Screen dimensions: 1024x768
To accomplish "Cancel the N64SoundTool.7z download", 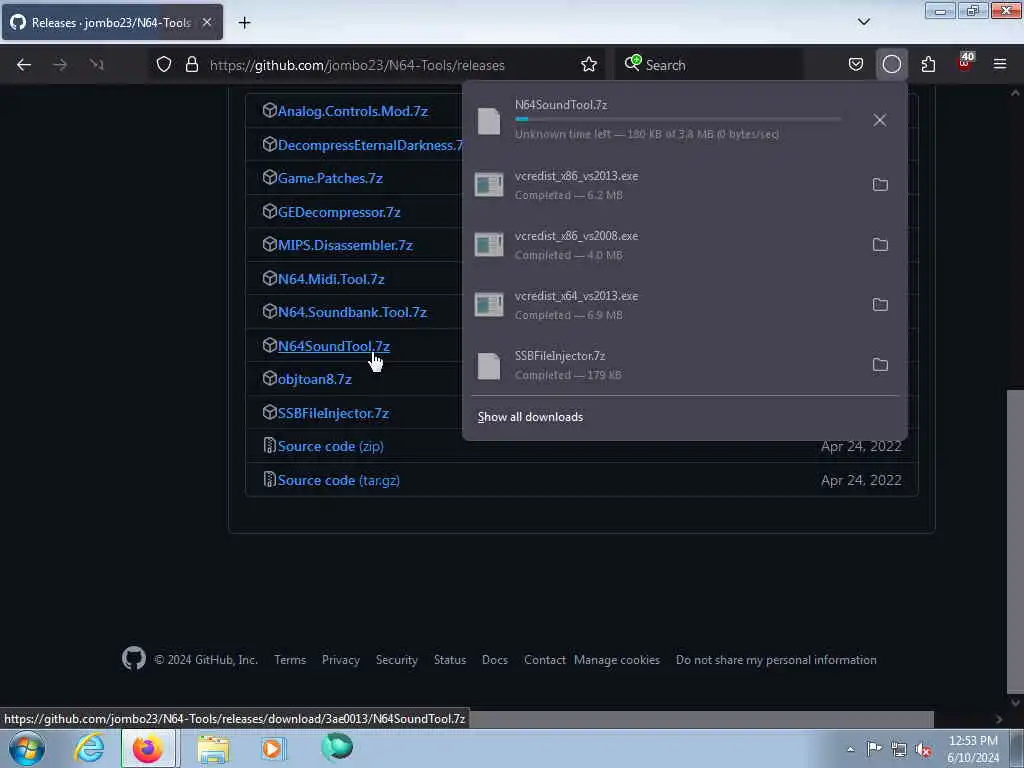I will pos(880,120).
